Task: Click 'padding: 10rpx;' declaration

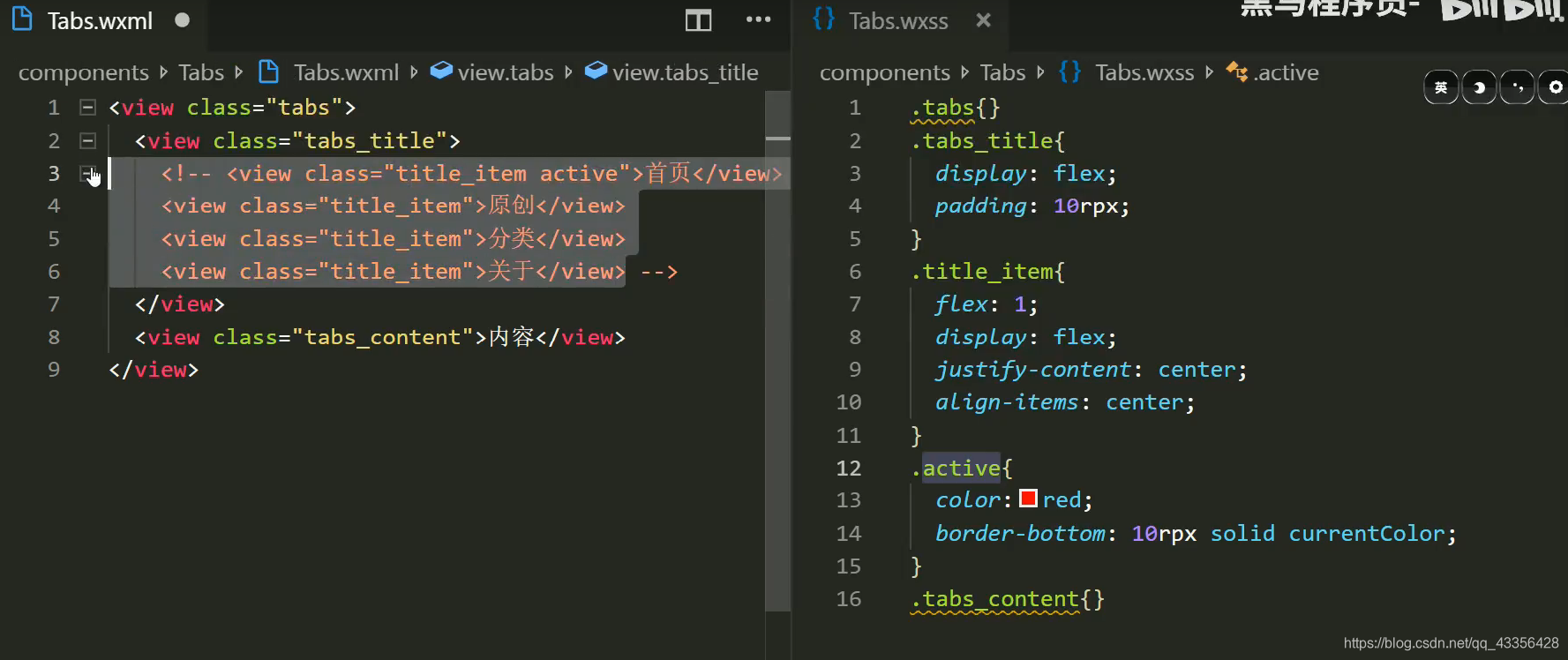Action: point(1032,206)
